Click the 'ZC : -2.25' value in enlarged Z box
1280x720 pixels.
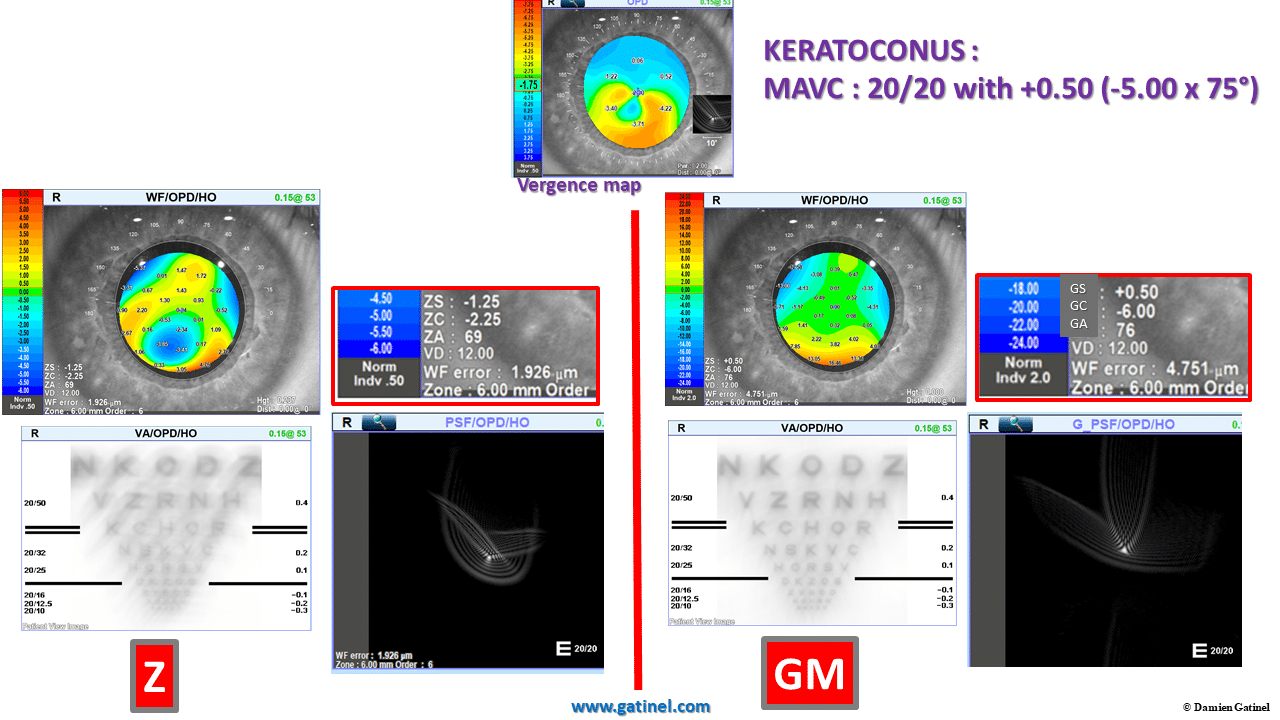461,320
